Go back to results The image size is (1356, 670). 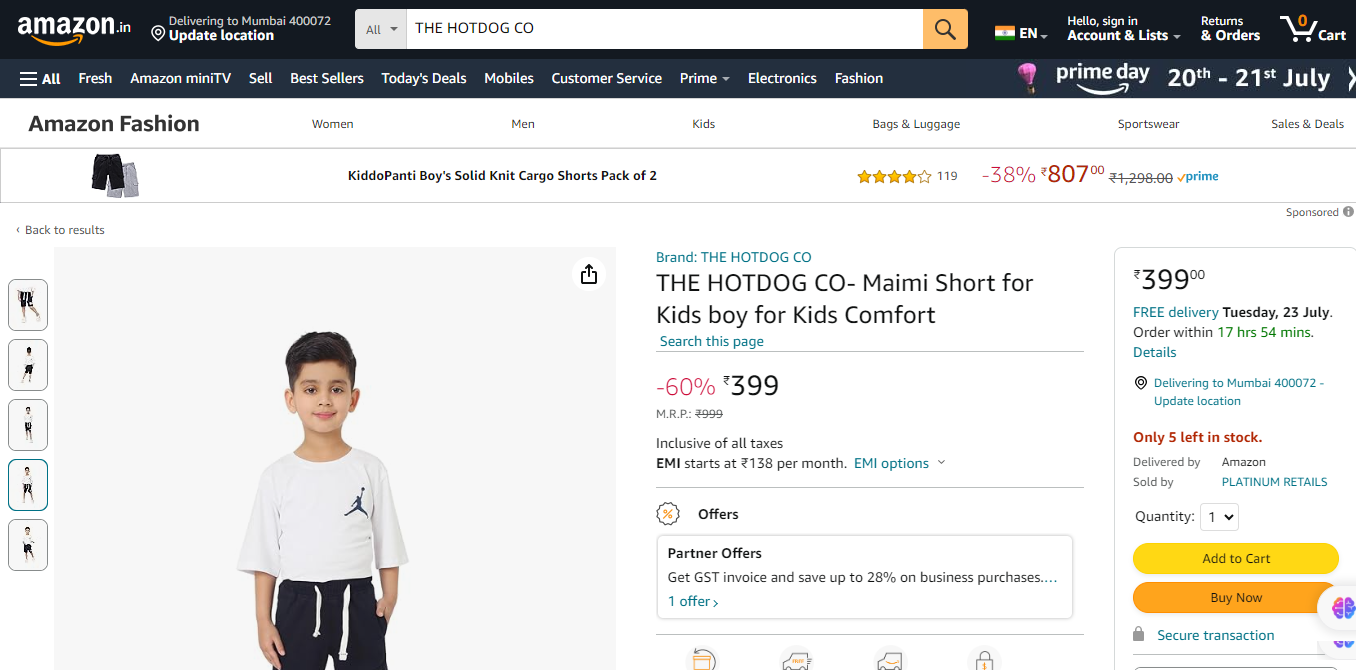click(x=64, y=230)
